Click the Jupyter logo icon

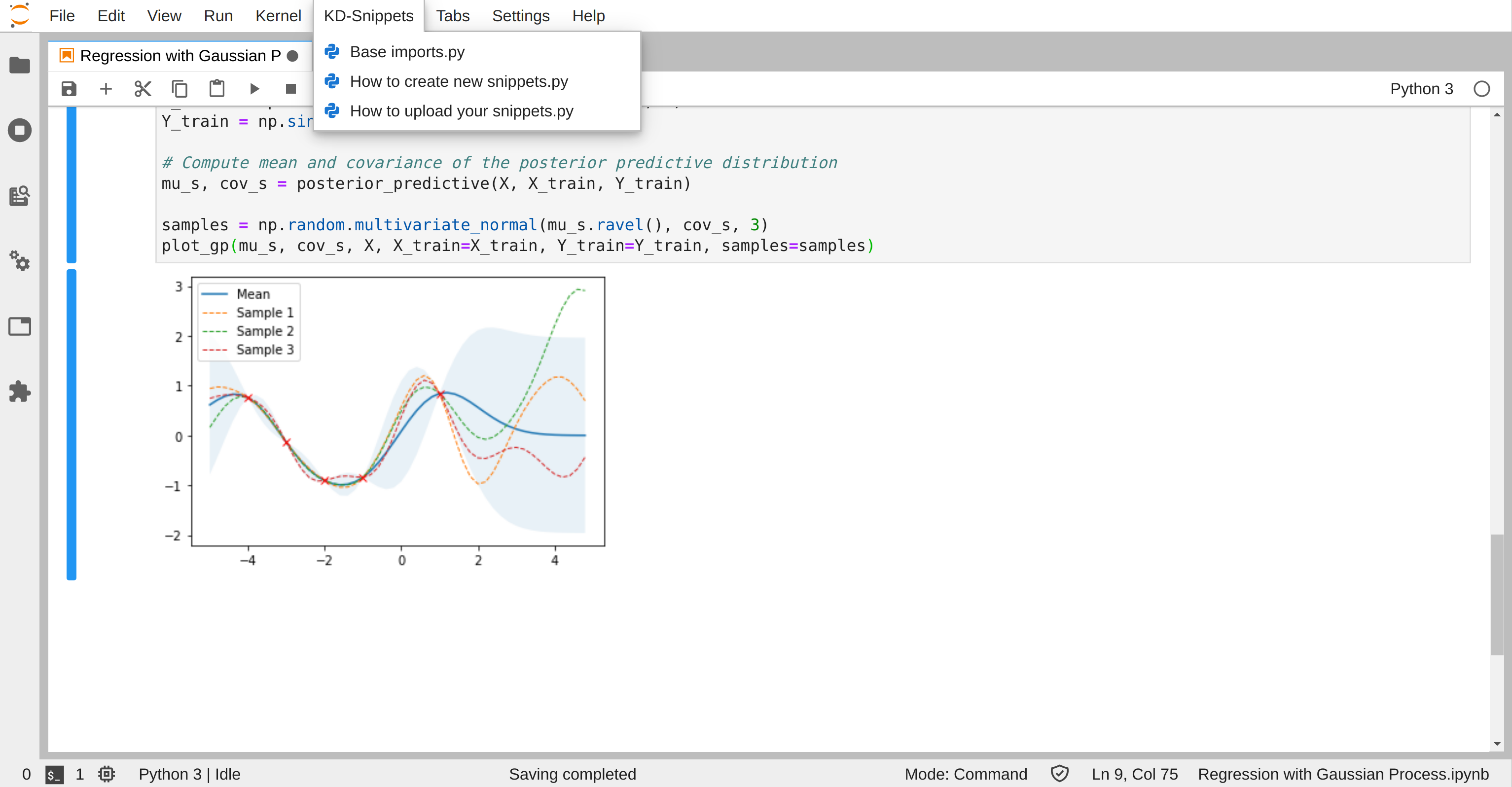19,15
